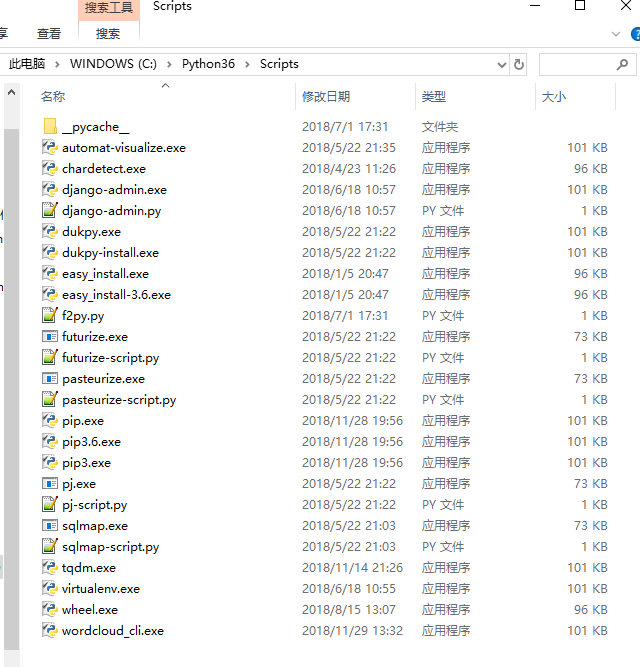This screenshot has height=667, width=640.
Task: Click the pip.exe file icon
Action: [x=50, y=420]
